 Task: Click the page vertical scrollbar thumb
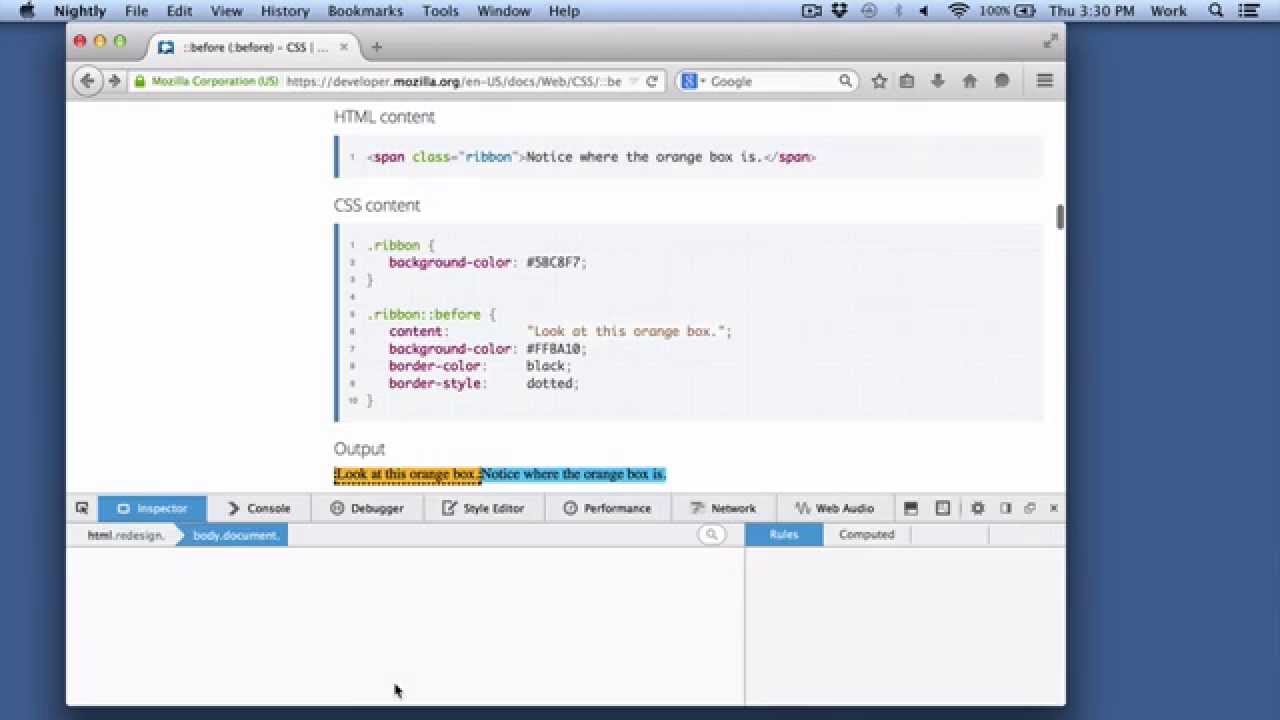click(x=1060, y=216)
